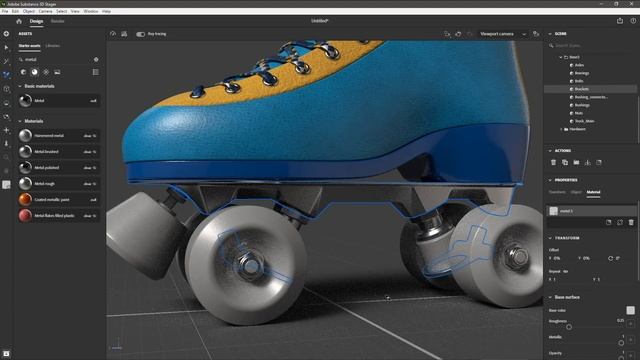Select the Truck_Main object in Scene

pyautogui.click(x=584, y=121)
